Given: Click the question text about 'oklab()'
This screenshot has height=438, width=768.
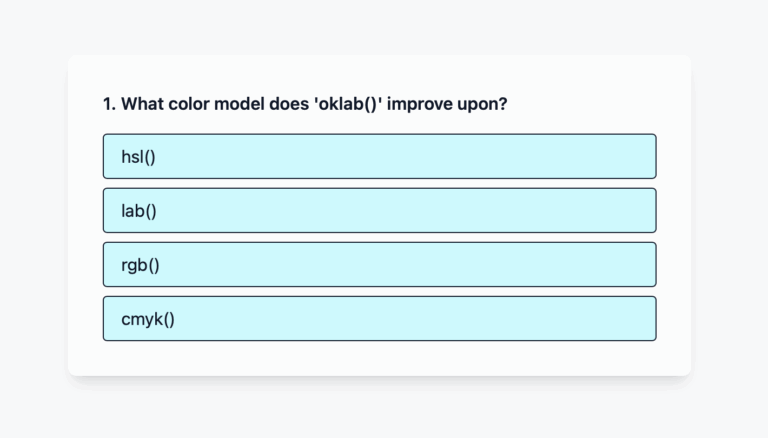Looking at the screenshot, I should coord(304,103).
